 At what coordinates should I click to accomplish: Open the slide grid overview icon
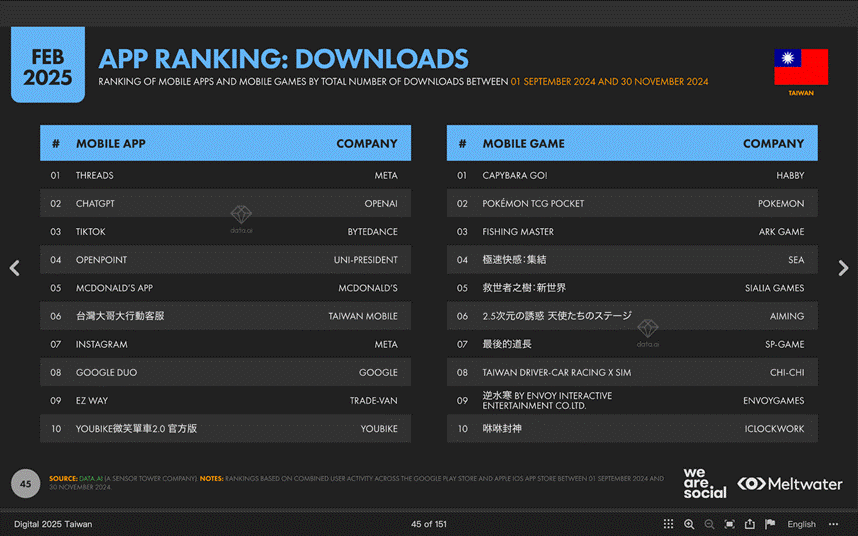[x=668, y=524]
